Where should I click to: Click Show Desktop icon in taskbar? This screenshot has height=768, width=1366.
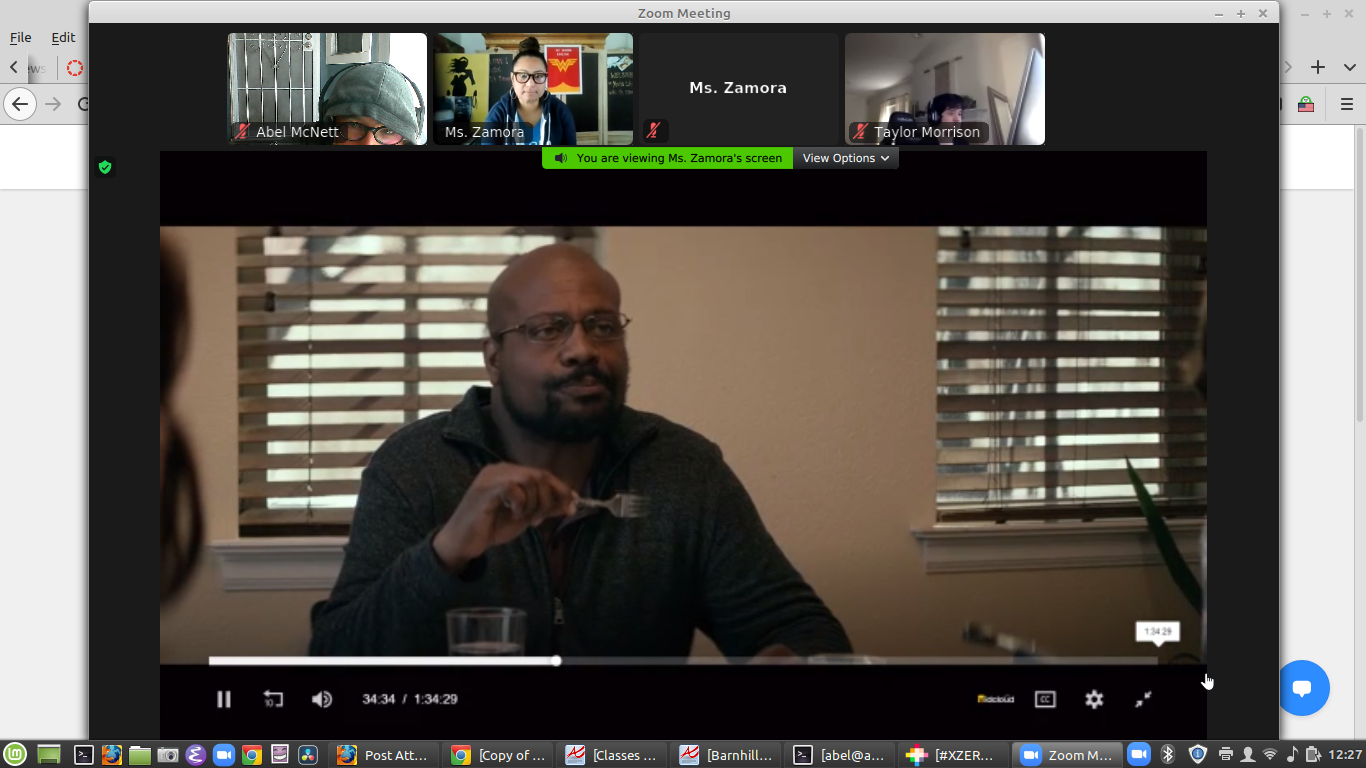tap(49, 755)
